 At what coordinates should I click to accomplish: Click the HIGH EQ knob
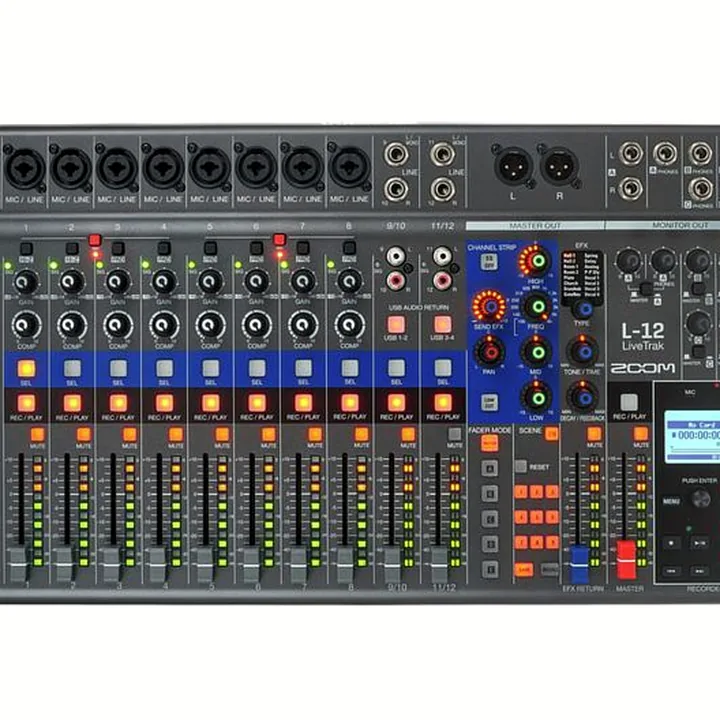tap(538, 261)
